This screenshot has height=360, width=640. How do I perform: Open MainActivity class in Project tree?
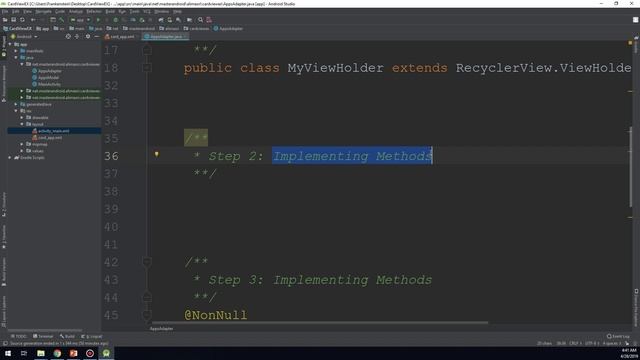point(46,84)
